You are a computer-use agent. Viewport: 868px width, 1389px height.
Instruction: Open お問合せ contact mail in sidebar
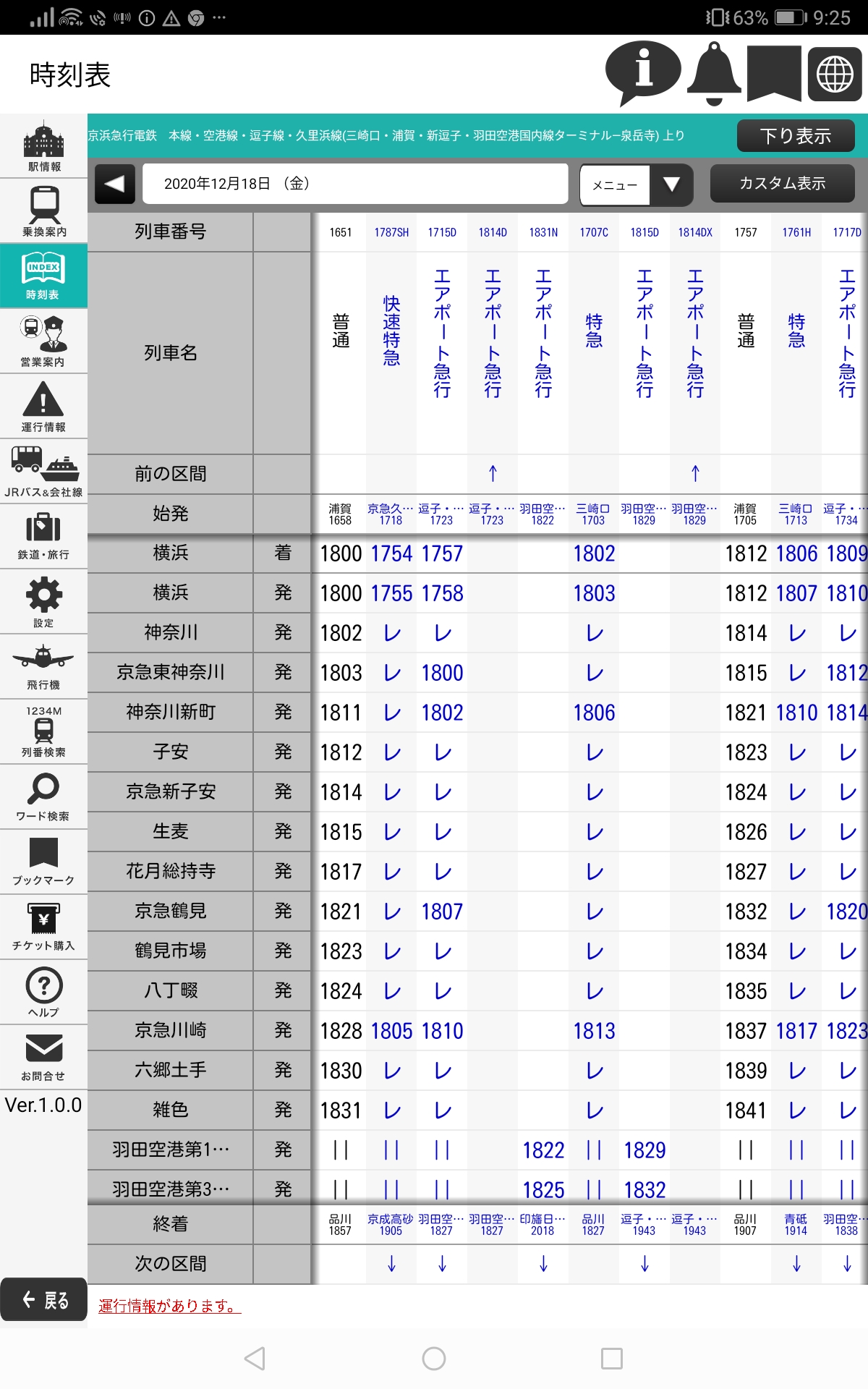coord(43,1057)
